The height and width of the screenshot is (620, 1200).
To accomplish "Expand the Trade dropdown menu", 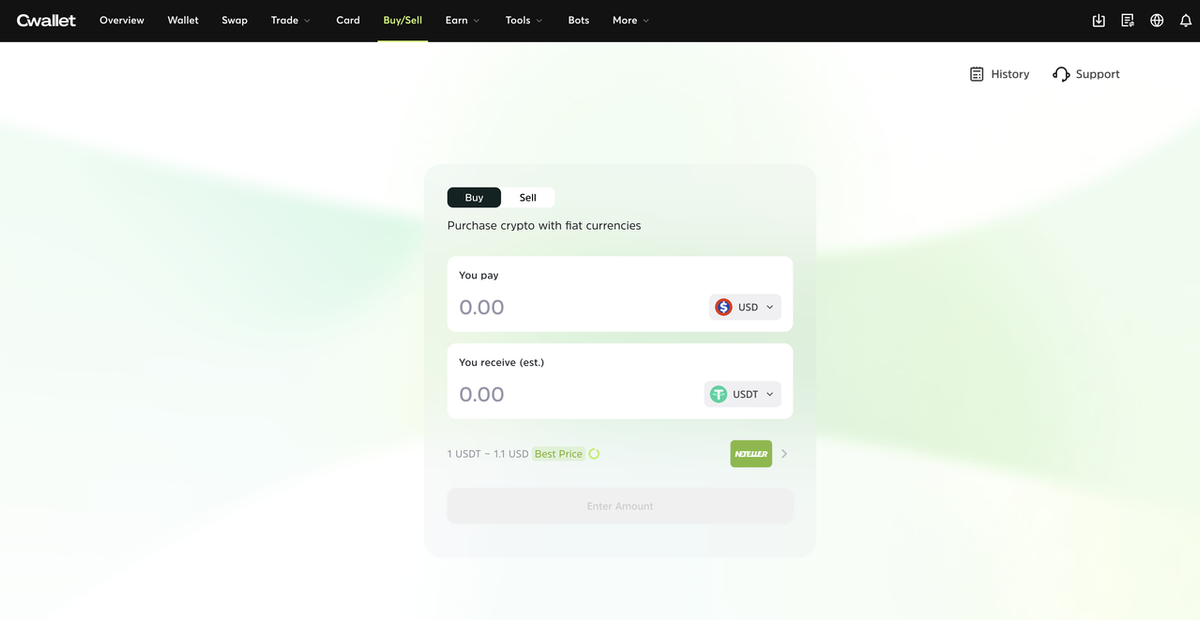I will [x=291, y=20].
